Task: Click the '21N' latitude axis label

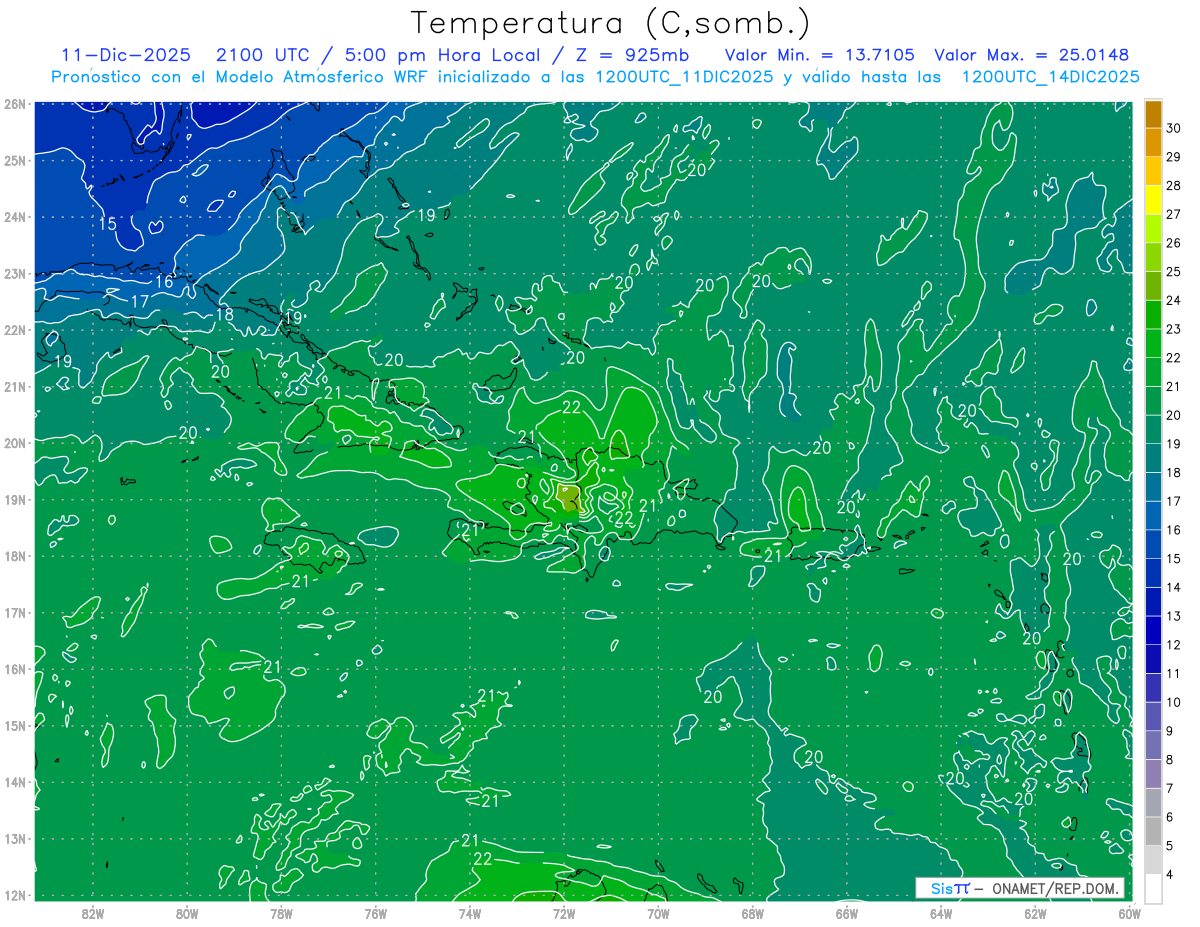Action: pyautogui.click(x=14, y=386)
